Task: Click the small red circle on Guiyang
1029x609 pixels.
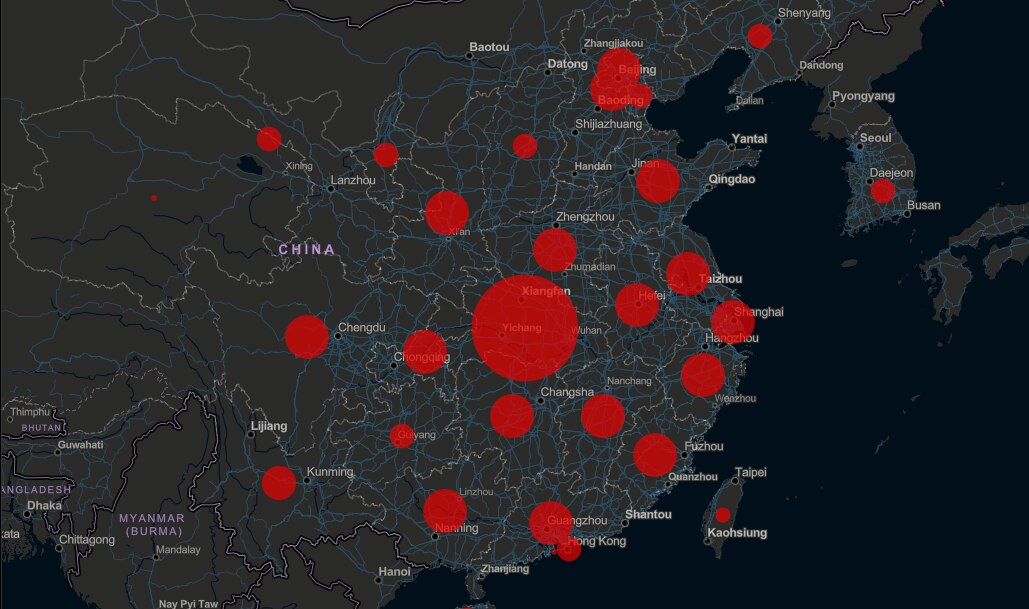Action: 402,435
